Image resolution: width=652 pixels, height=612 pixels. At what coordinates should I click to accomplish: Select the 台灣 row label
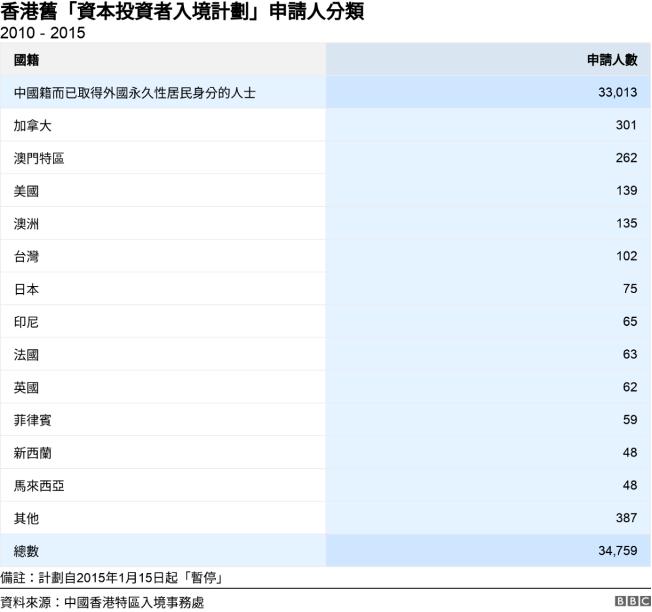(x=27, y=256)
